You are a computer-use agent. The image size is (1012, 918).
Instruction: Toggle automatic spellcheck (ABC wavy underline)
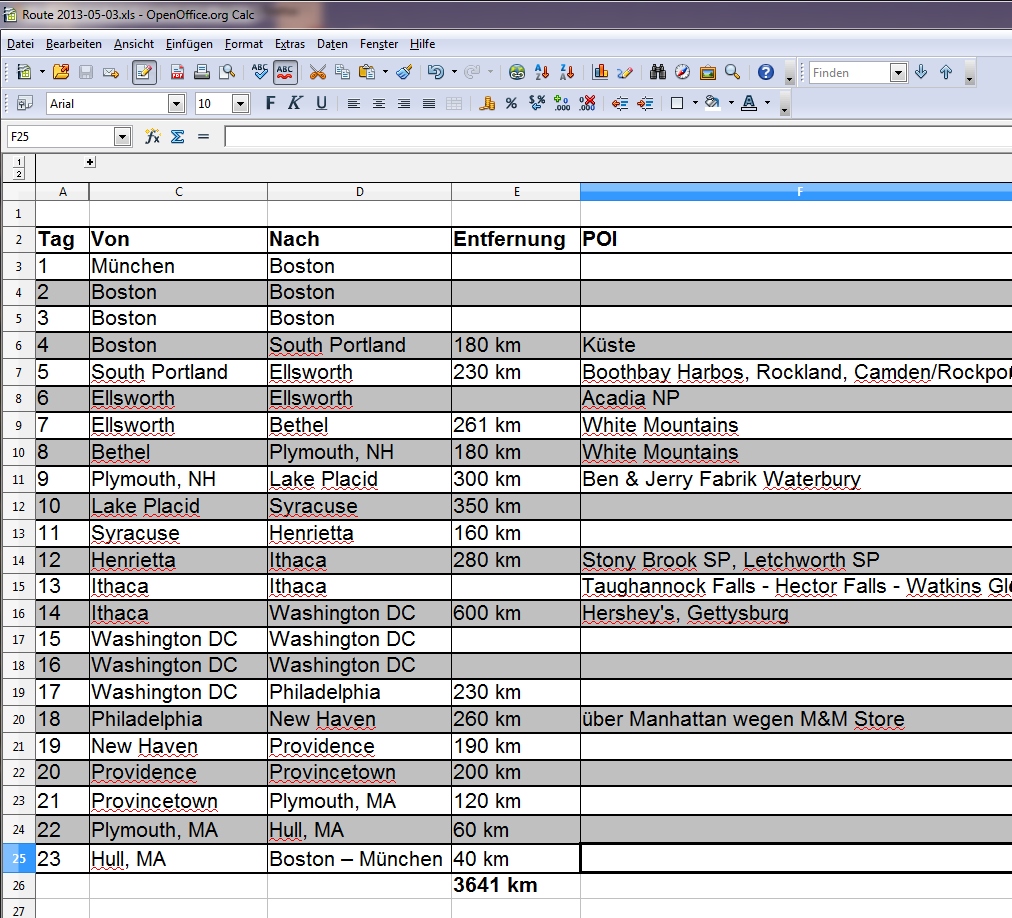(285, 72)
